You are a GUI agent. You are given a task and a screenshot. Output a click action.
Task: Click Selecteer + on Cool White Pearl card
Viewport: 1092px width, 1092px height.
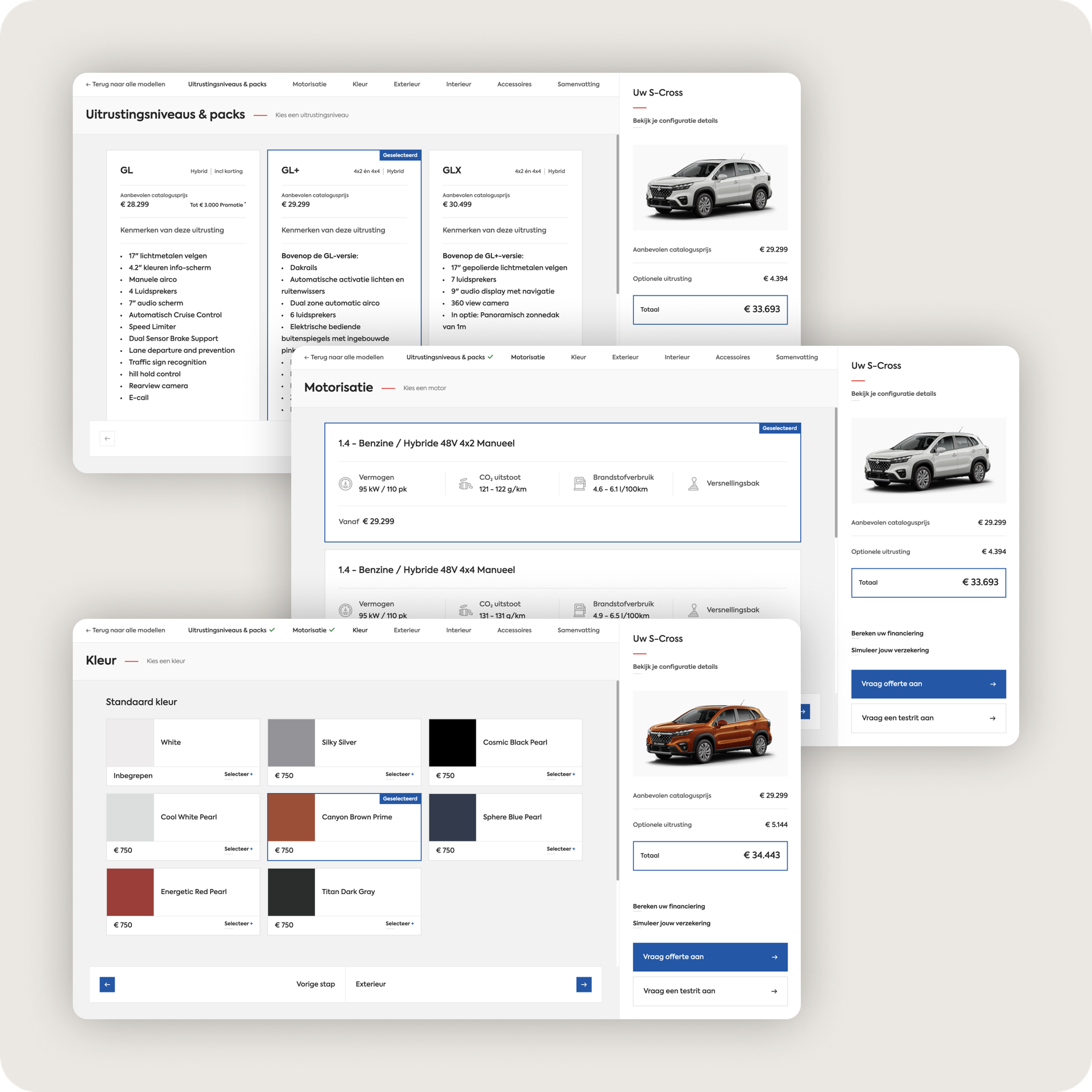point(238,849)
